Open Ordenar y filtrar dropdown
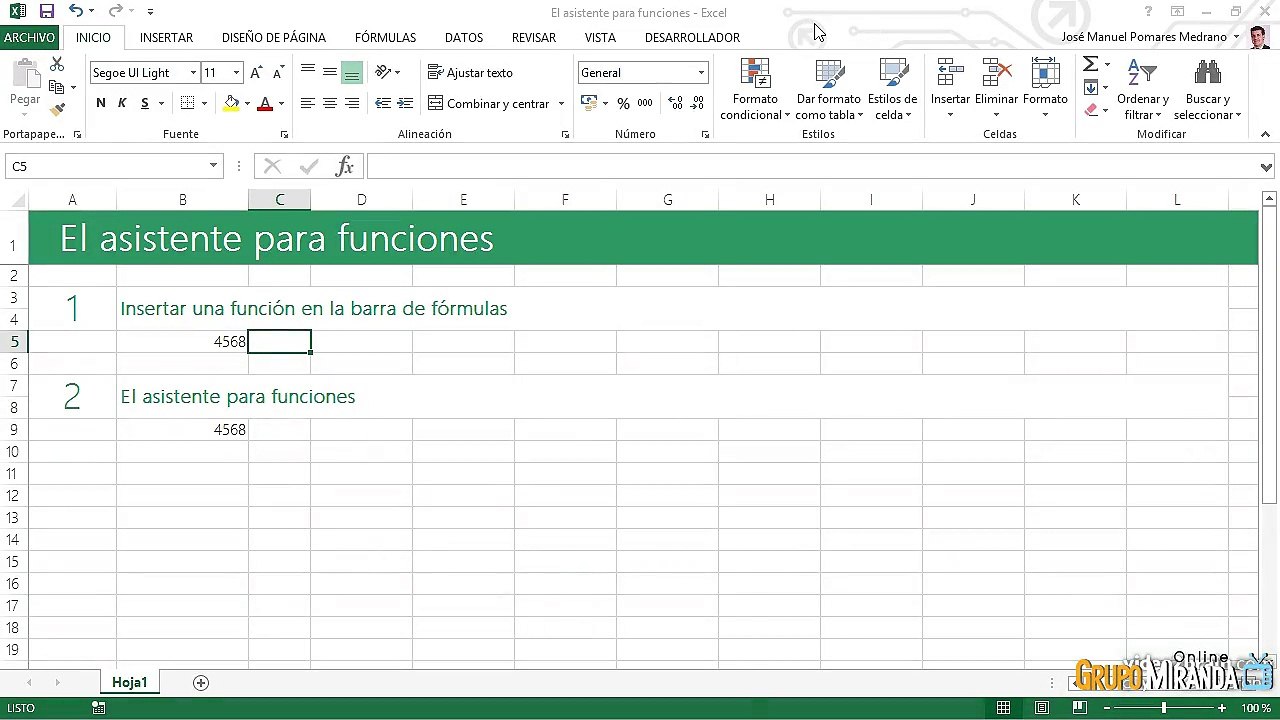The width and height of the screenshot is (1280, 720). point(1142,89)
